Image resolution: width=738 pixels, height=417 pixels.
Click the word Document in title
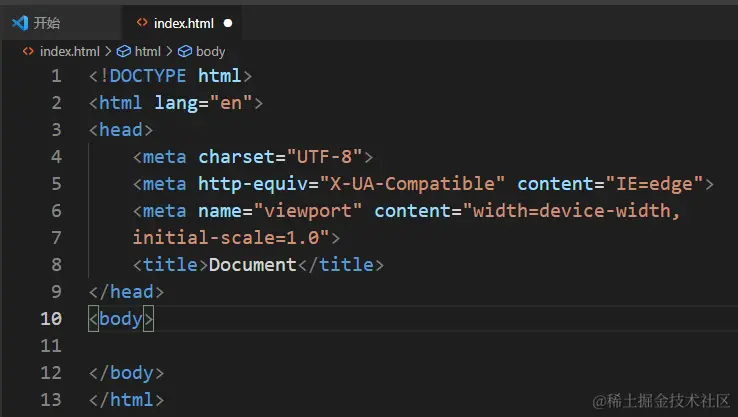click(253, 265)
